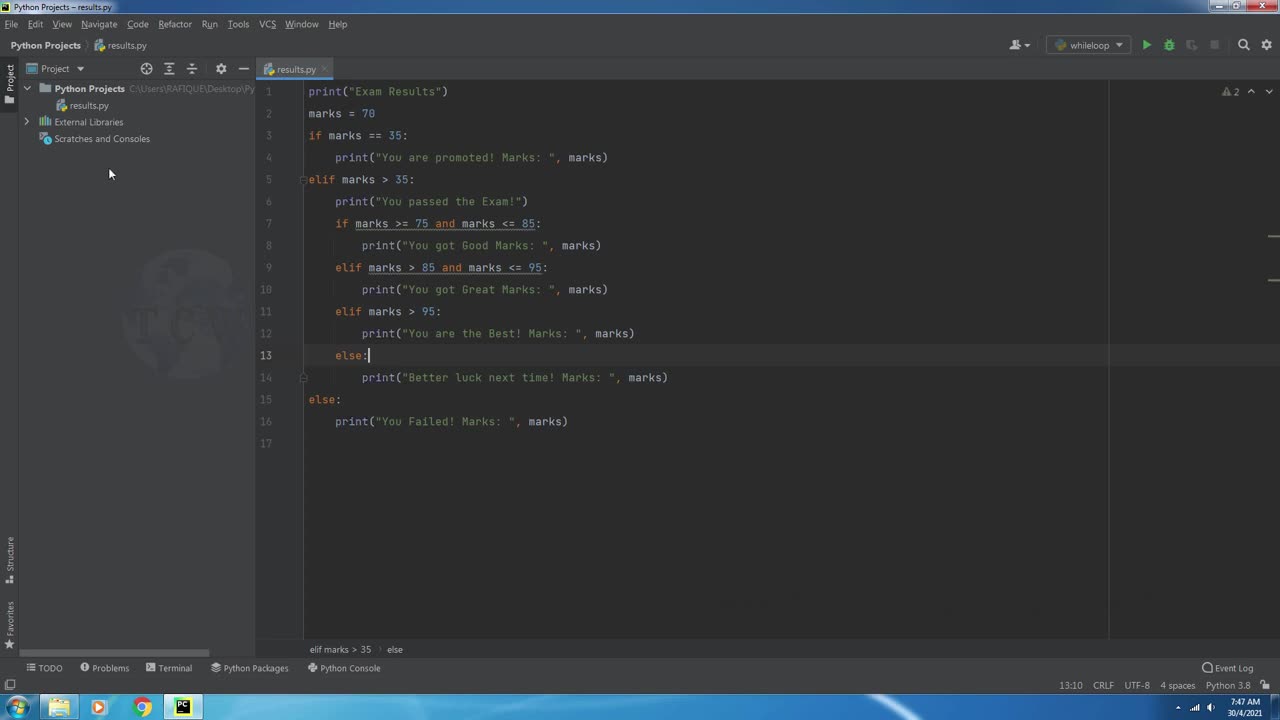Select results.py in project tree
The image size is (1280, 720).
tap(89, 105)
